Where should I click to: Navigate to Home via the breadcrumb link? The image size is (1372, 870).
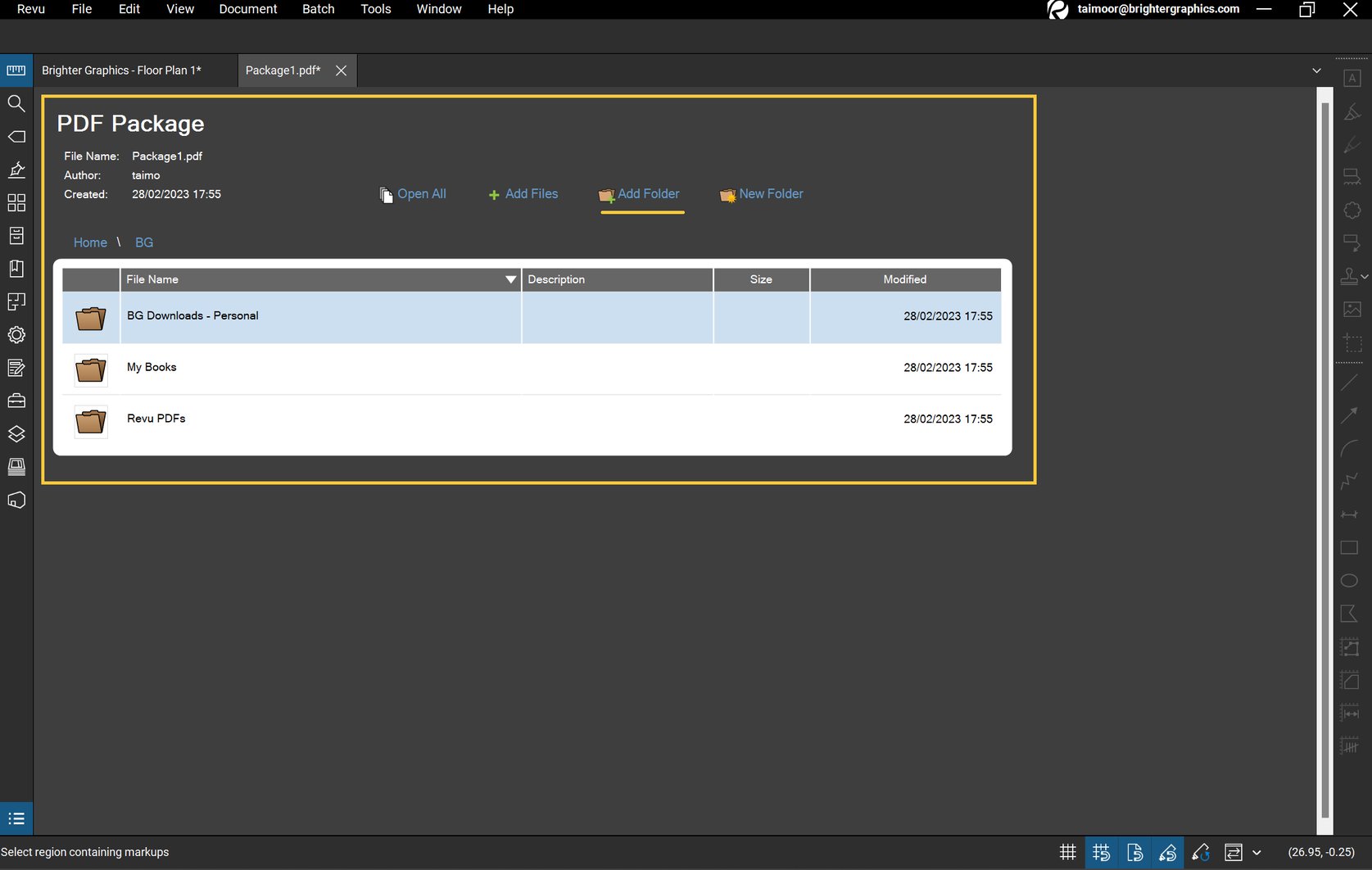(x=90, y=242)
